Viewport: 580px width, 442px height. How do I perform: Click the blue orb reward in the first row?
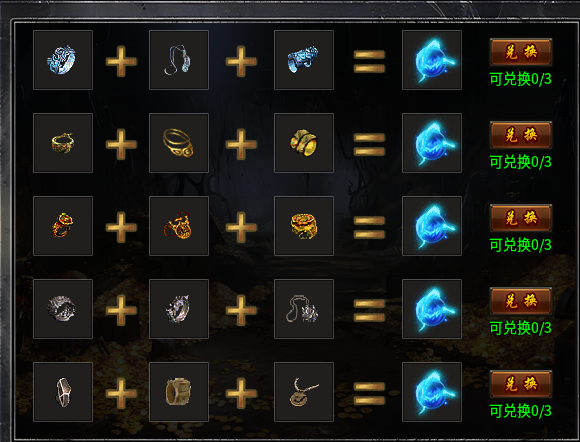(x=432, y=60)
